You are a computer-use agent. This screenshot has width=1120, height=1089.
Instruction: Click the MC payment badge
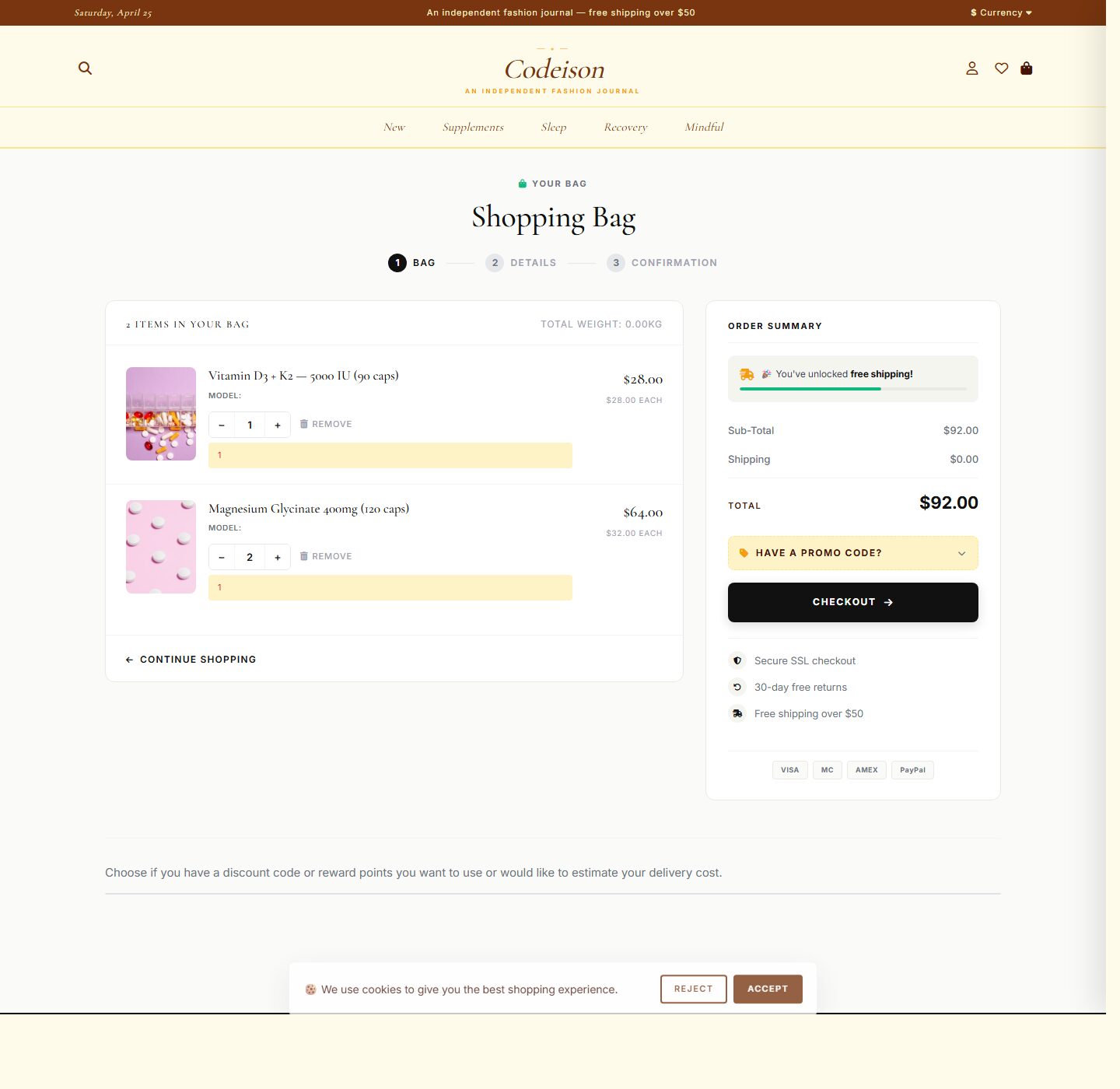click(828, 770)
